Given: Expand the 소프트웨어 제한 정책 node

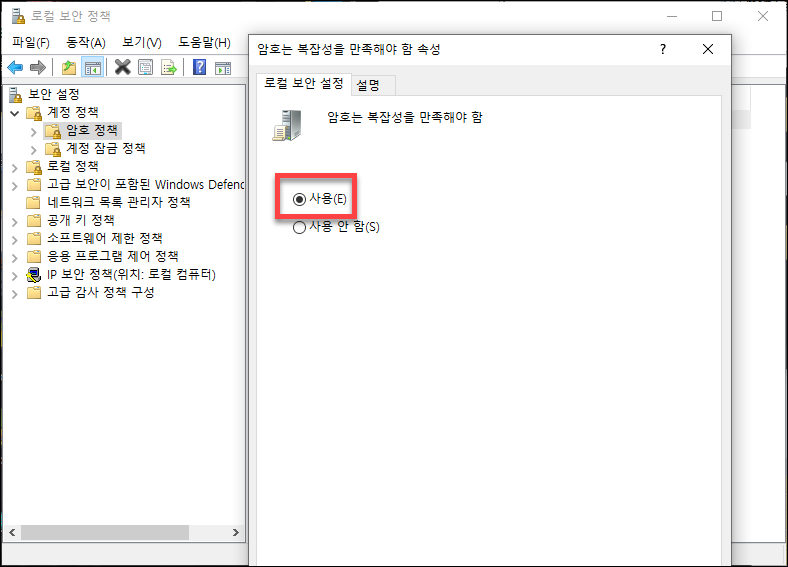Looking at the screenshot, I should (x=15, y=240).
